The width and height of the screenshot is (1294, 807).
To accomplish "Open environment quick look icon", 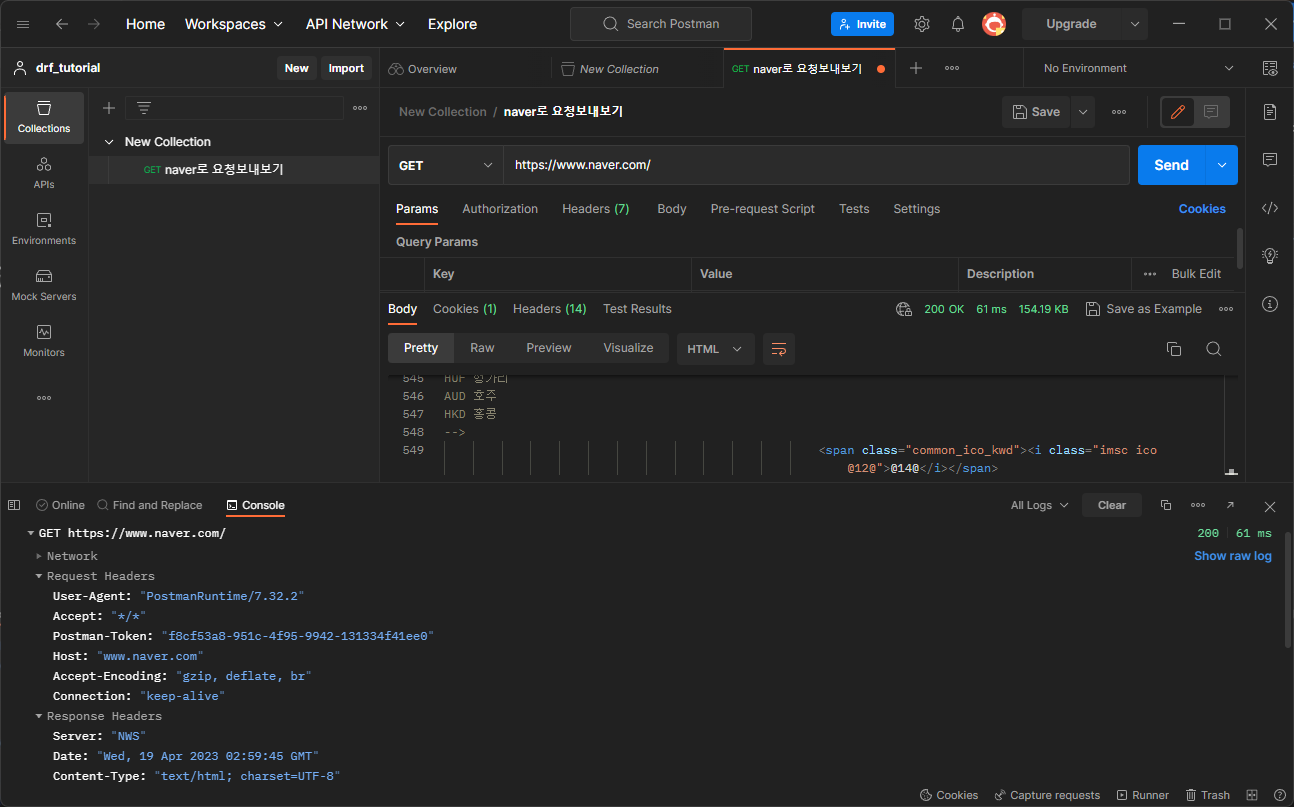I will pos(1270,68).
